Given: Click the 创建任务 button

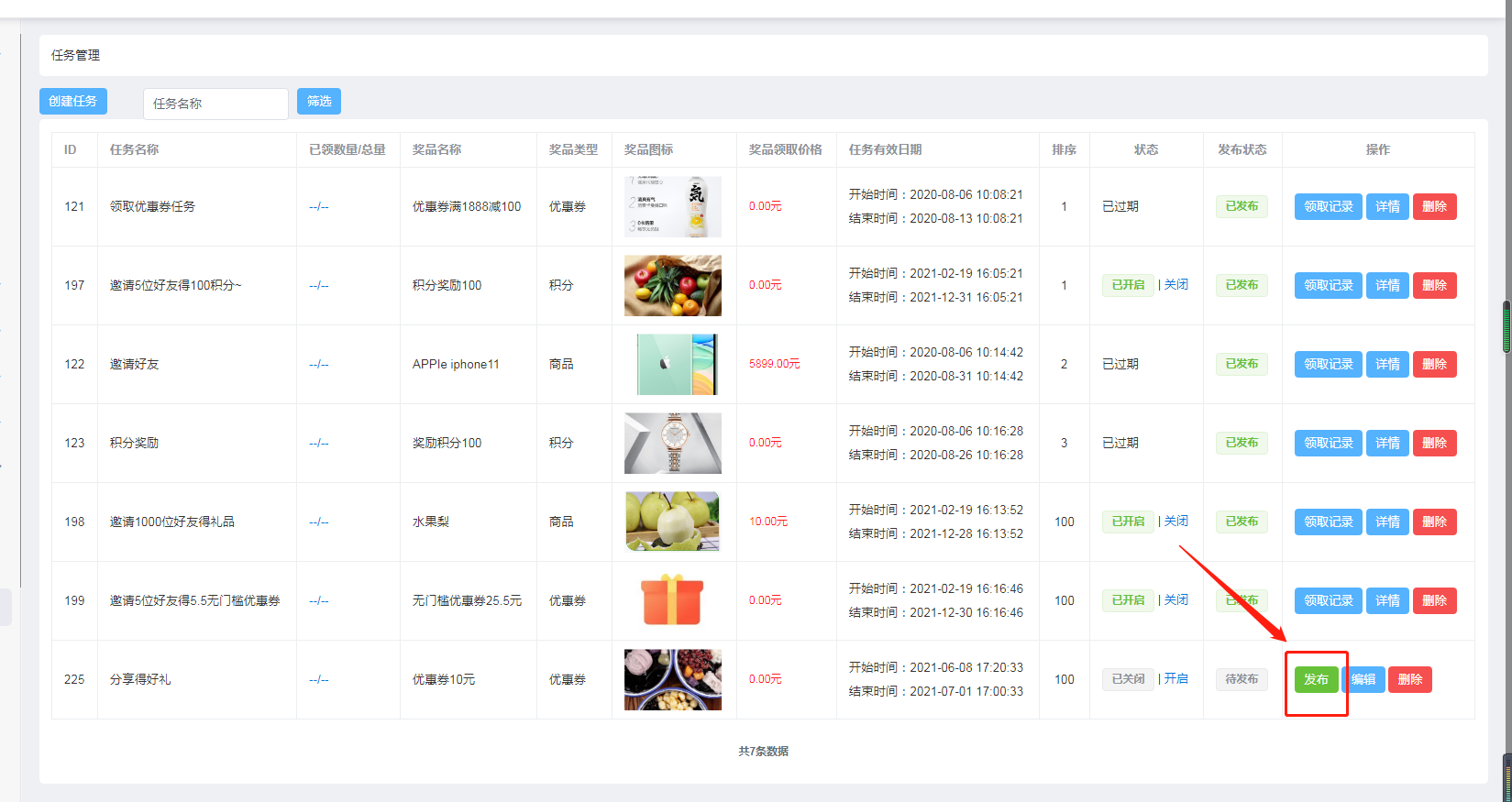Looking at the screenshot, I should pos(73,101).
